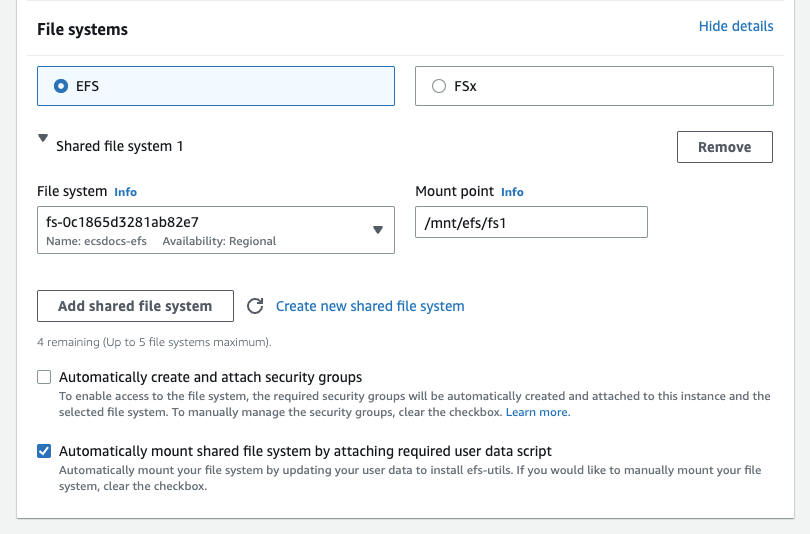Collapse the Shared file system 1 triangle
810x534 pixels.
click(43, 140)
